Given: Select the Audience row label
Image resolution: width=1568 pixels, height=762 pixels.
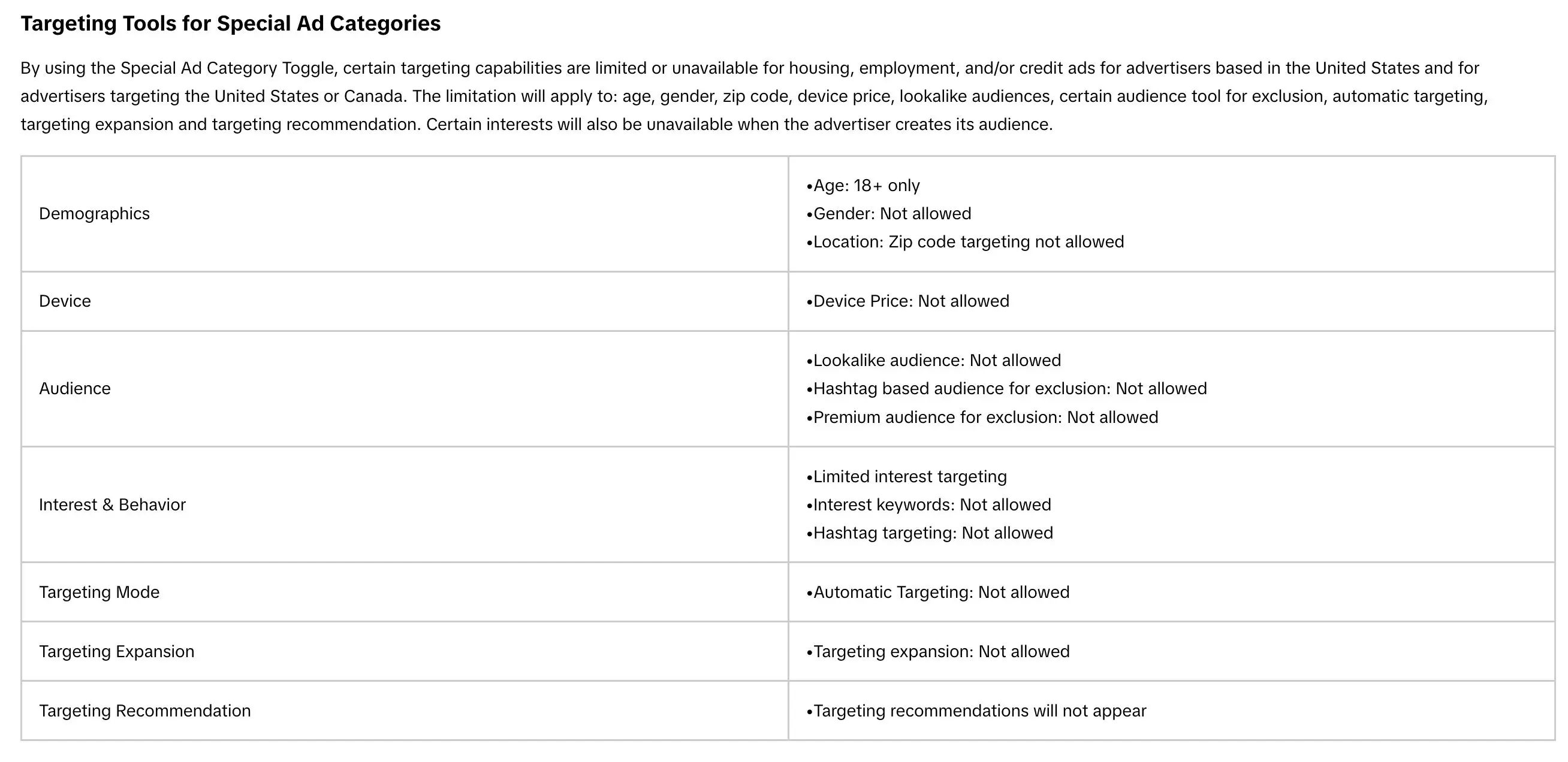Looking at the screenshot, I should click(x=75, y=389).
